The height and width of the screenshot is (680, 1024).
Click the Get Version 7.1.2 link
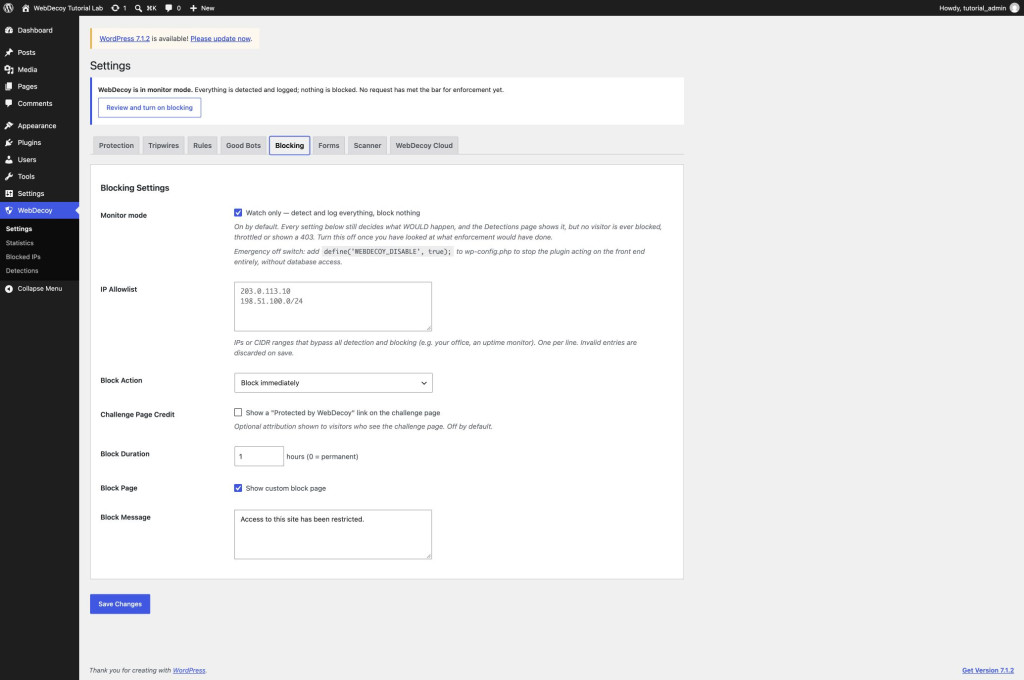pyautogui.click(x=987, y=670)
